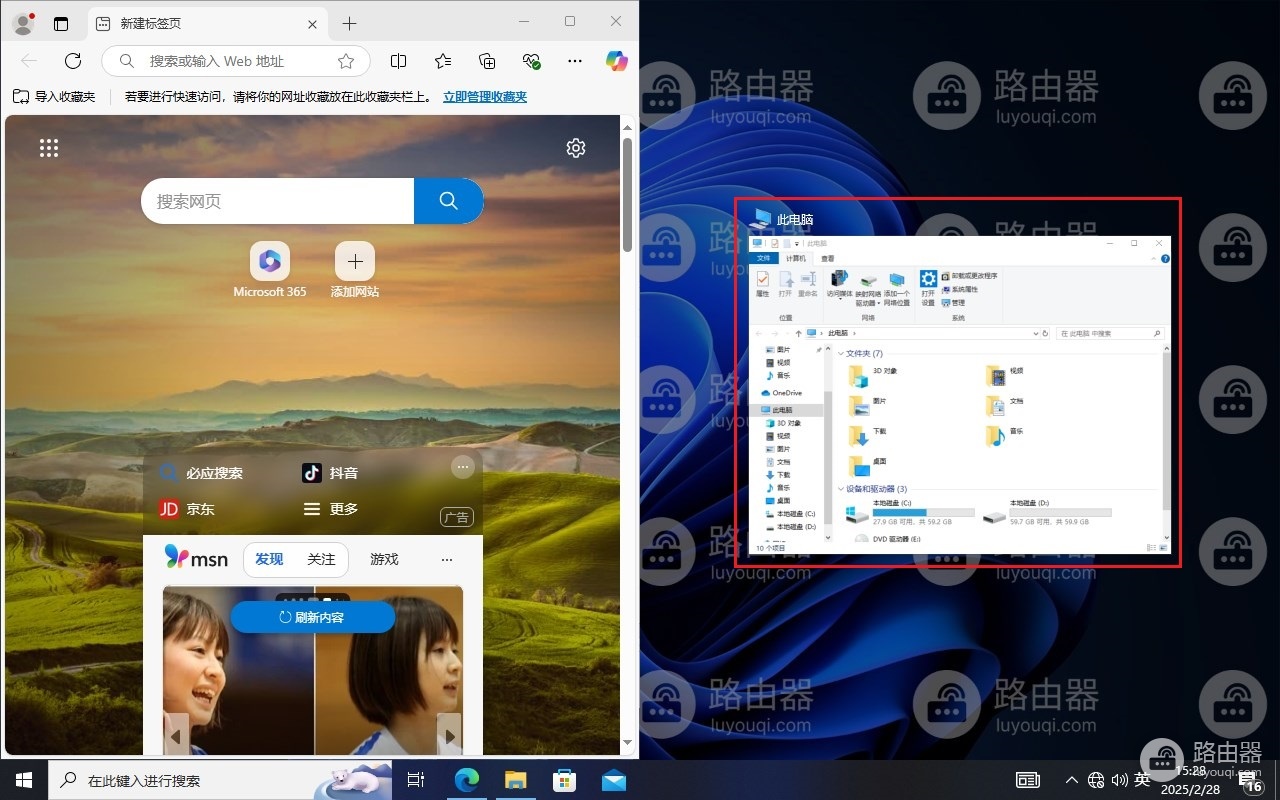
Task: Open the Browser essentials heart icon
Action: [531, 61]
